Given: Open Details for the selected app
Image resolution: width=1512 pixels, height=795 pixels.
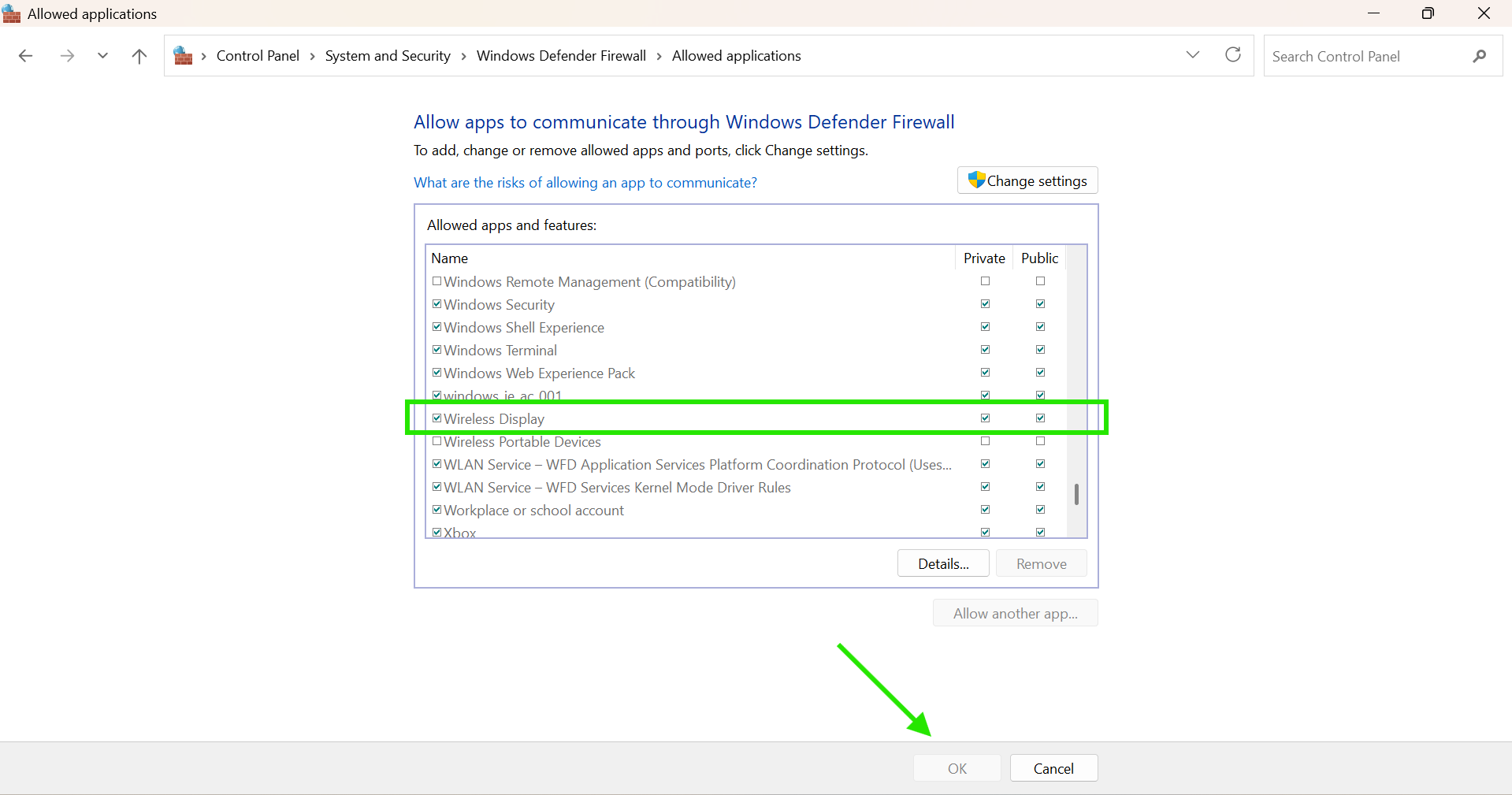Looking at the screenshot, I should (943, 563).
